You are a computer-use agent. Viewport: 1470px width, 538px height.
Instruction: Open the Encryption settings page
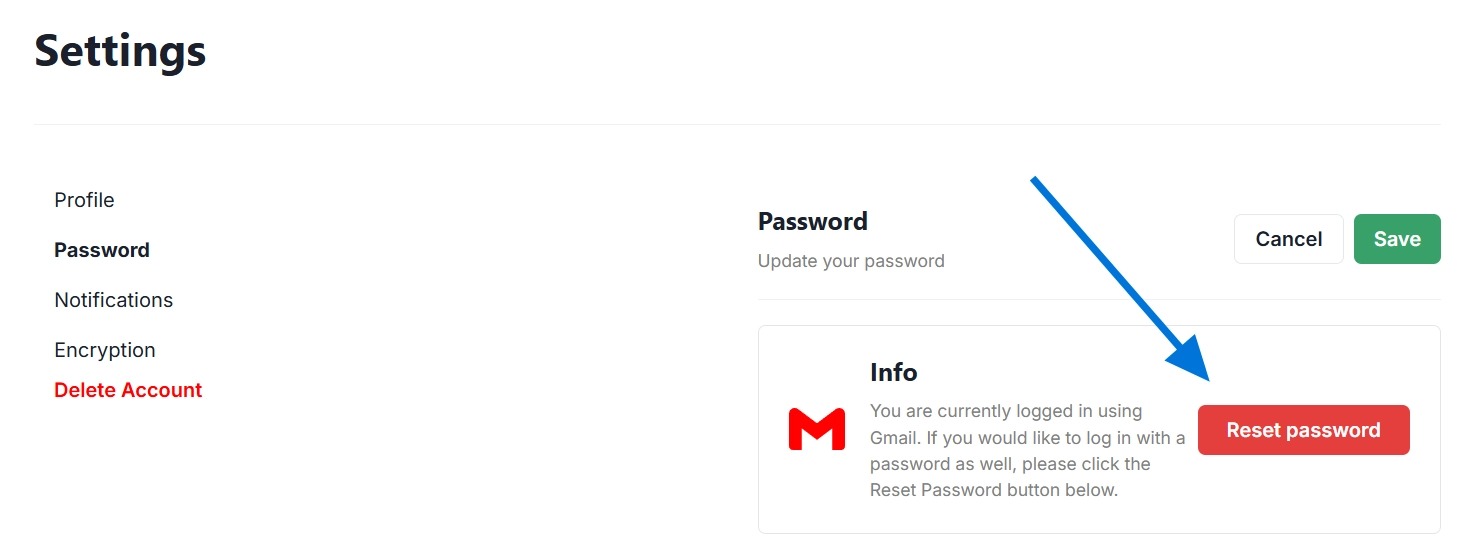coord(105,350)
